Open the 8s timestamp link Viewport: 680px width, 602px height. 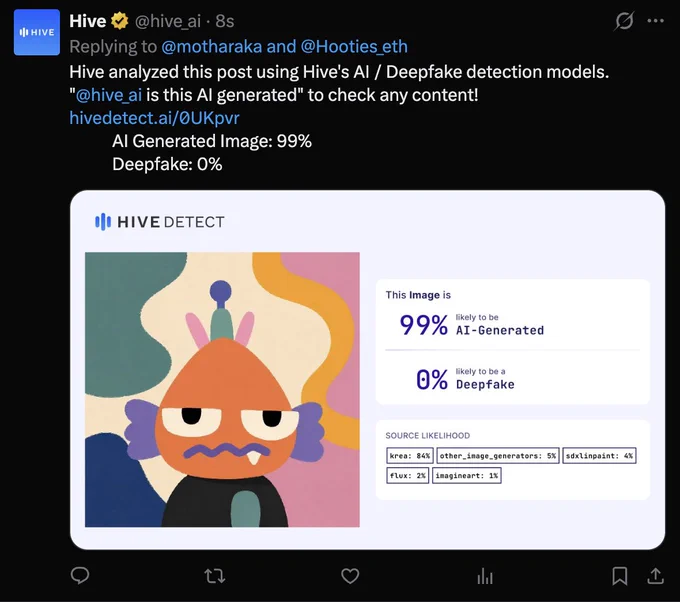pos(225,21)
